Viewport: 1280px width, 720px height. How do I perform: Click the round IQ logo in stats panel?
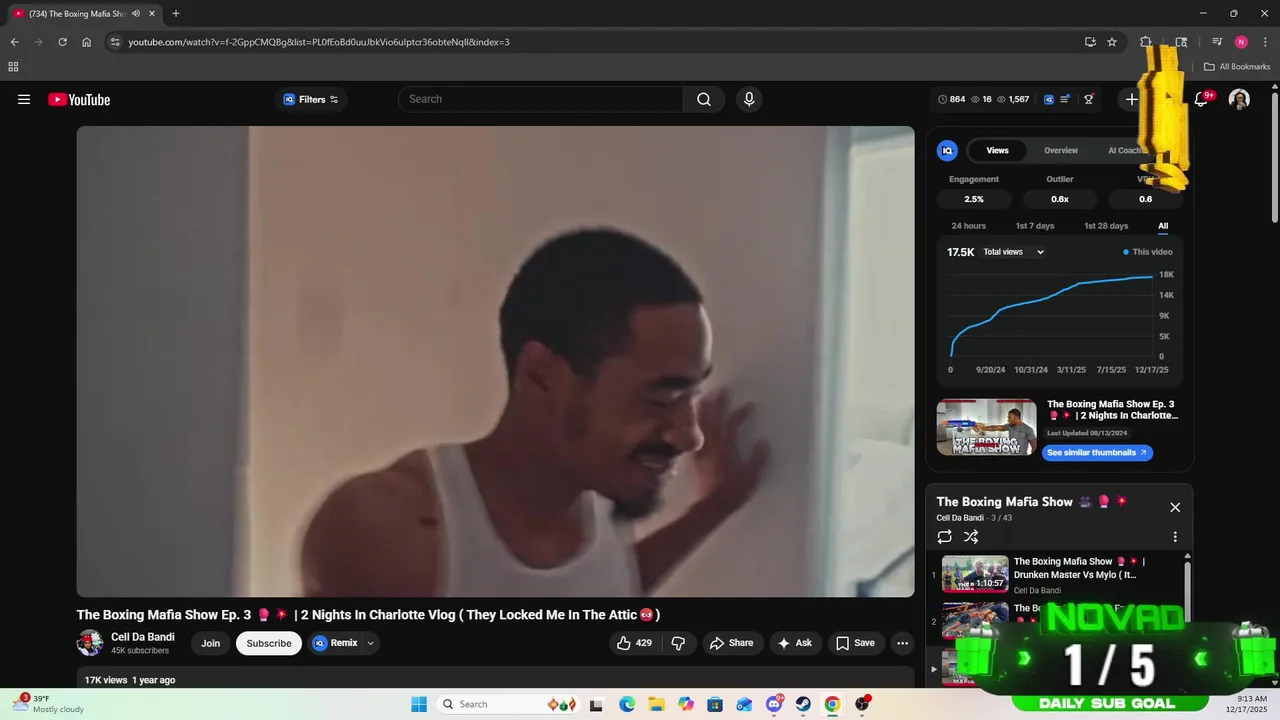pos(947,150)
